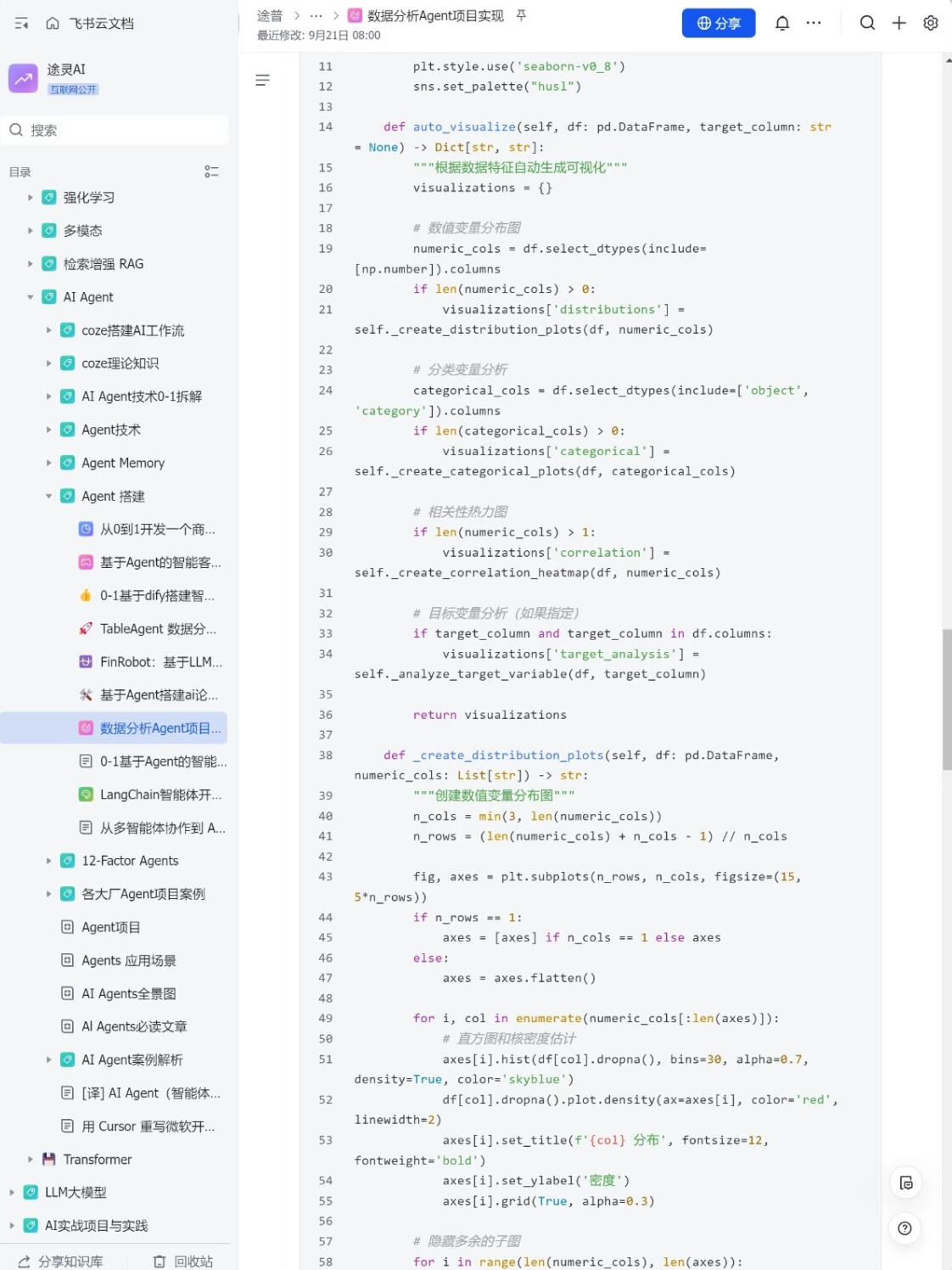Click the 分享知识库 share icon
The height and width of the screenshot is (1270, 952).
point(25,1261)
